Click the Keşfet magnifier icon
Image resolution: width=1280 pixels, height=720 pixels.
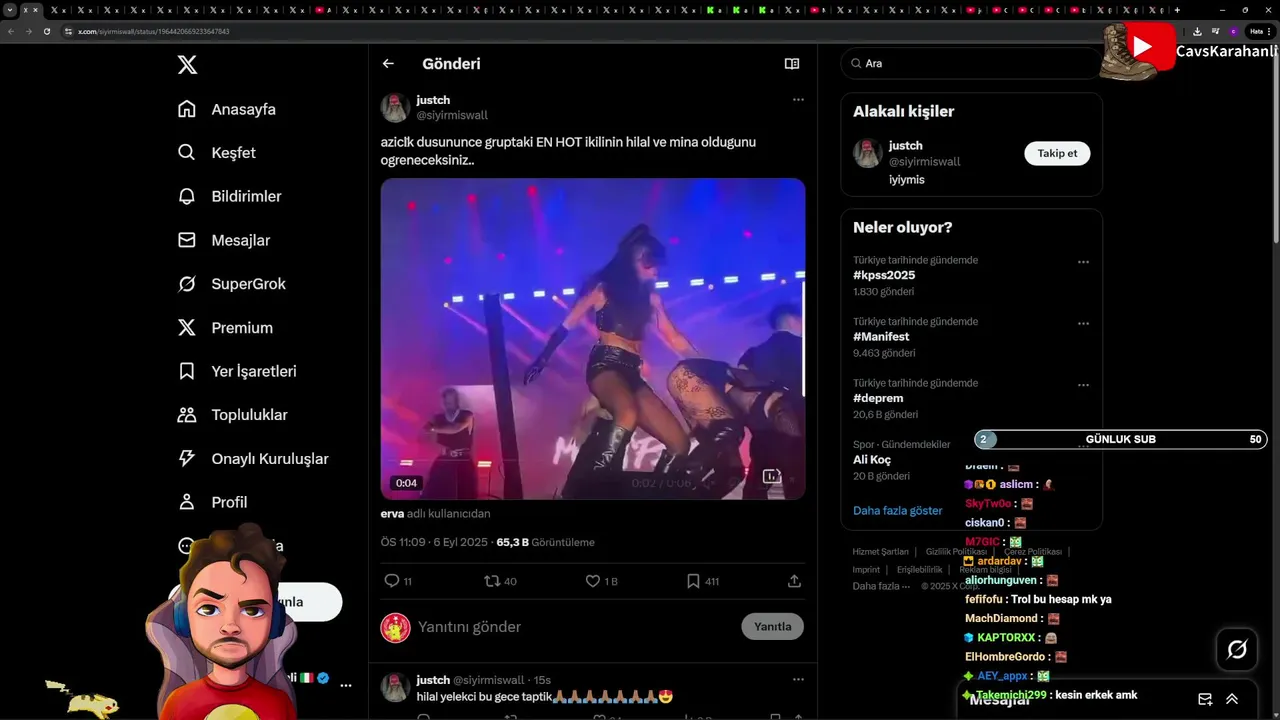187,153
